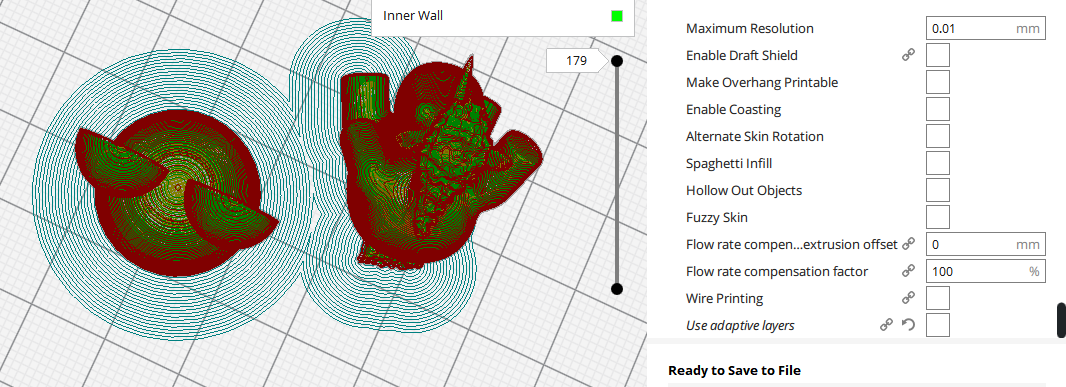
Task: Reset Use adaptive layers to default
Action: click(x=908, y=325)
